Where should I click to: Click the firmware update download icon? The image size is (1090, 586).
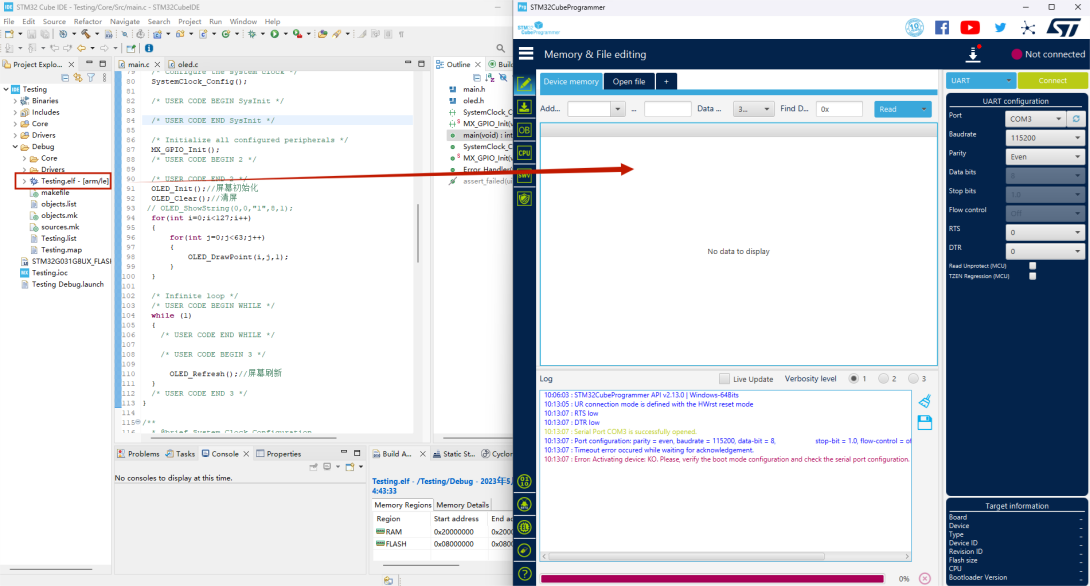pos(973,54)
